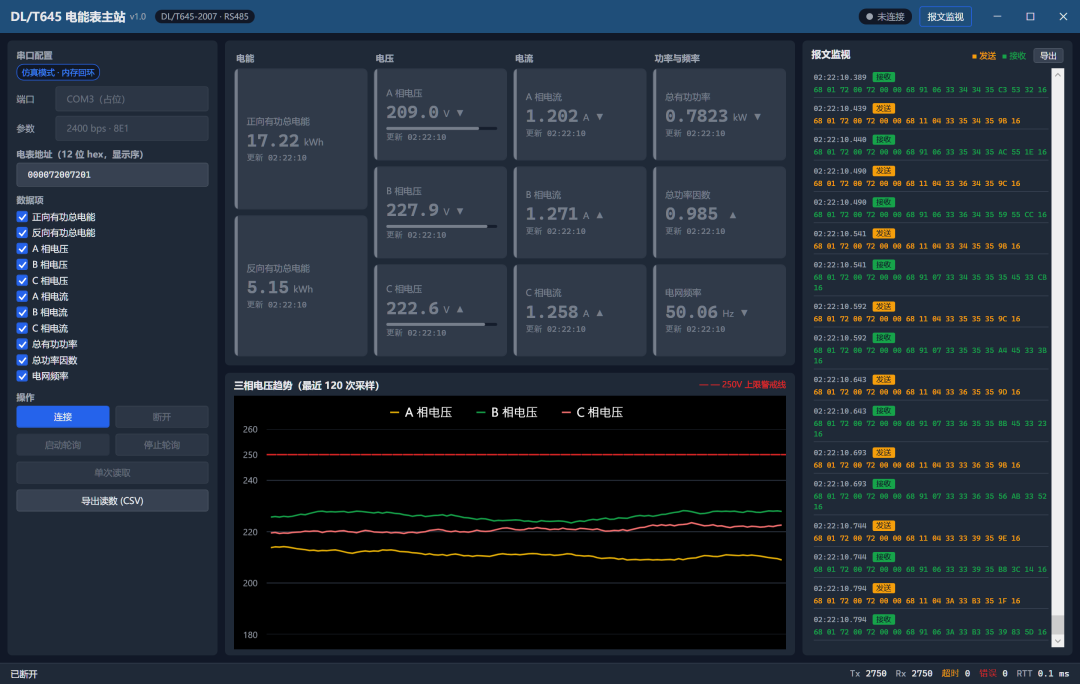This screenshot has width=1080, height=684.
Task: Click the down trend arrow on A相电压 card
Action: click(460, 113)
